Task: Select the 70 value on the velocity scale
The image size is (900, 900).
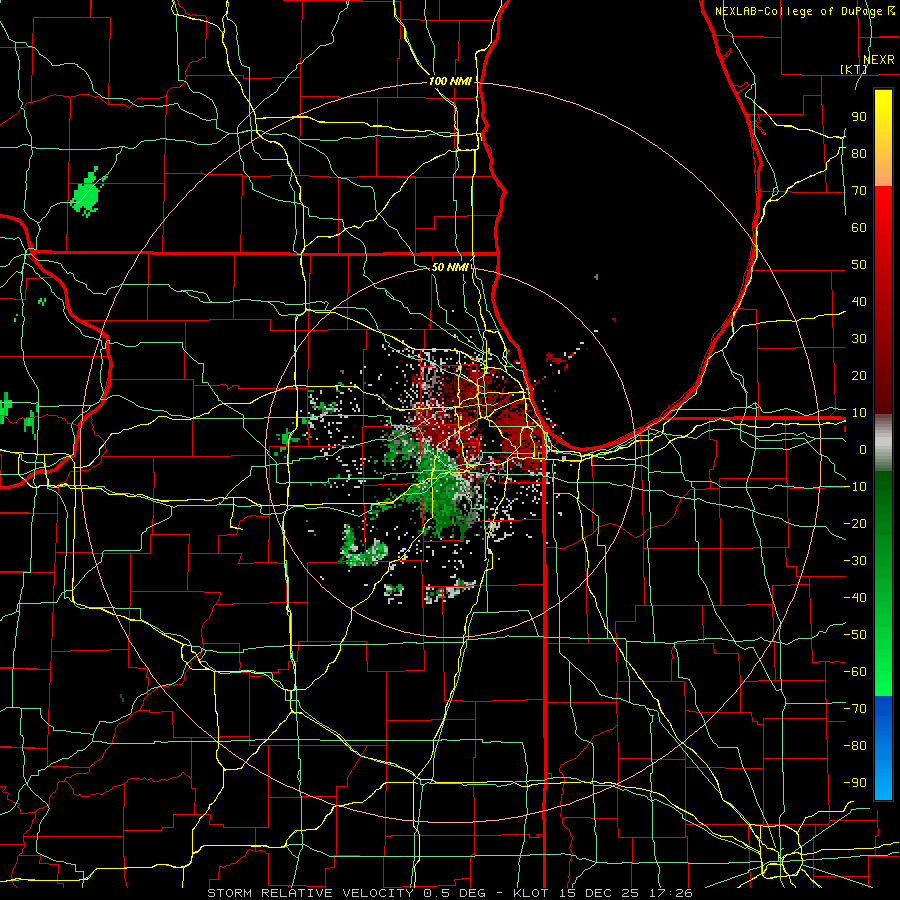Action: 859,191
